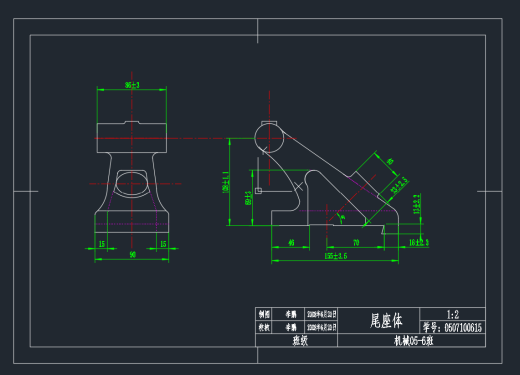Select the 70 dimension text
The height and width of the screenshot is (375, 520).
pyautogui.click(x=356, y=243)
